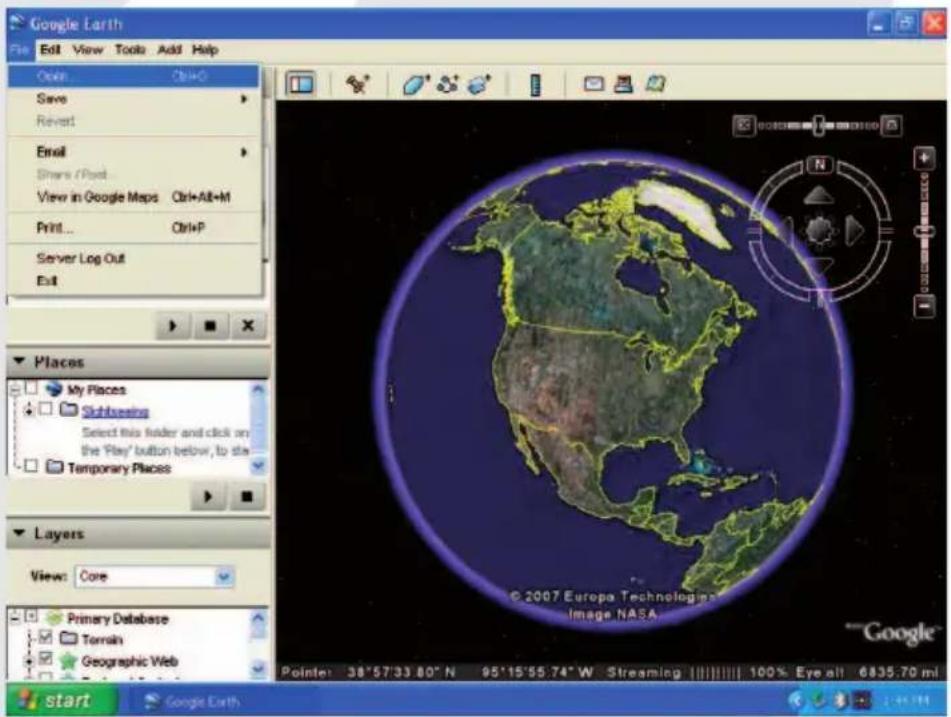Open the Help menu

205,50
